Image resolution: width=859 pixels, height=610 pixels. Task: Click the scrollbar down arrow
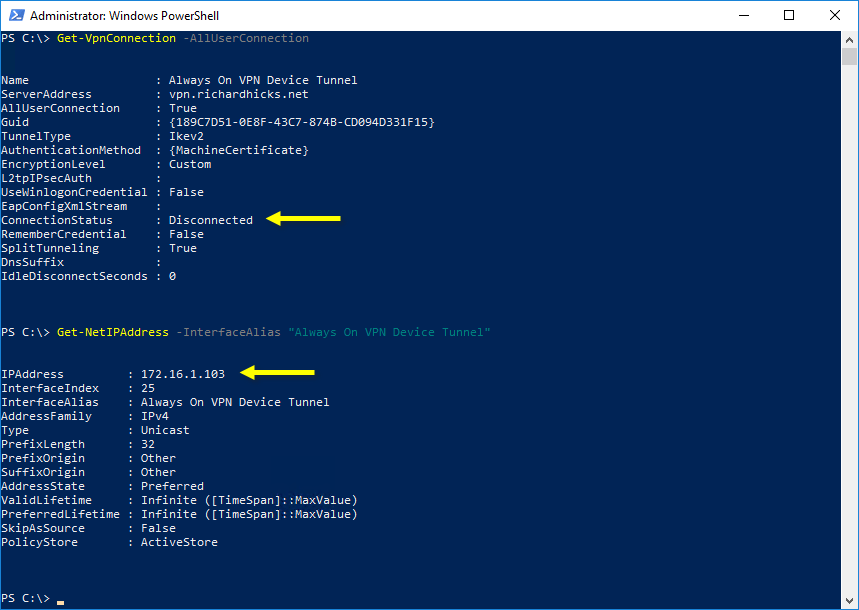[849, 600]
